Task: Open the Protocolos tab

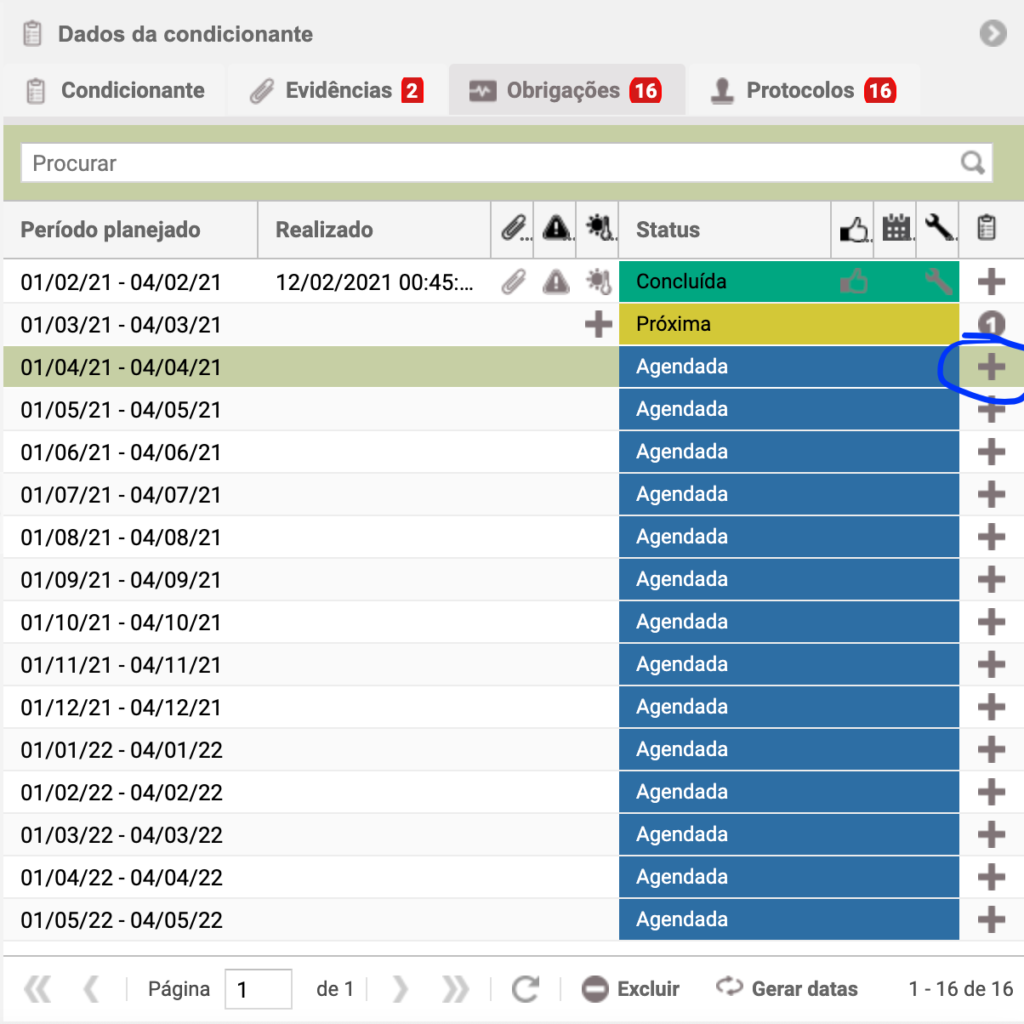Action: pos(804,90)
